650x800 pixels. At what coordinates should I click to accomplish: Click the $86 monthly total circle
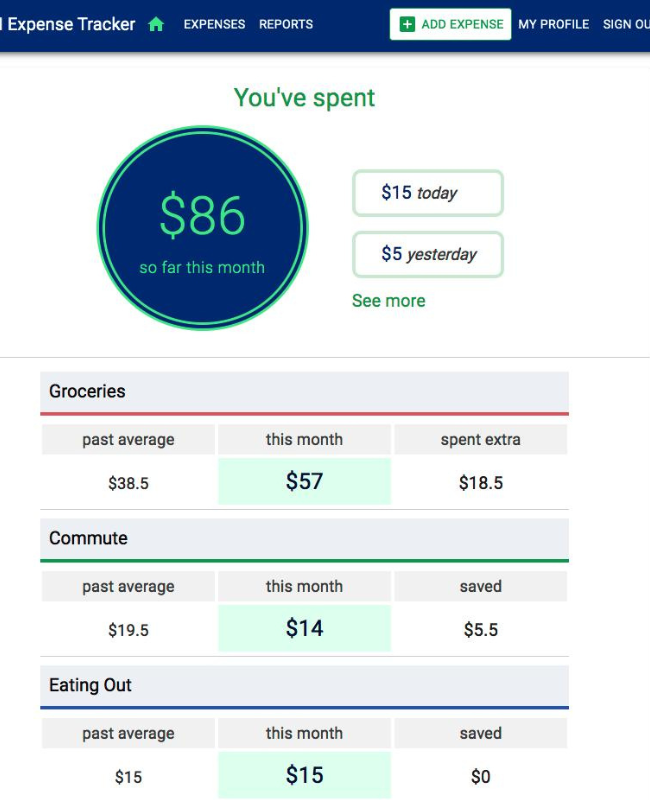[203, 228]
